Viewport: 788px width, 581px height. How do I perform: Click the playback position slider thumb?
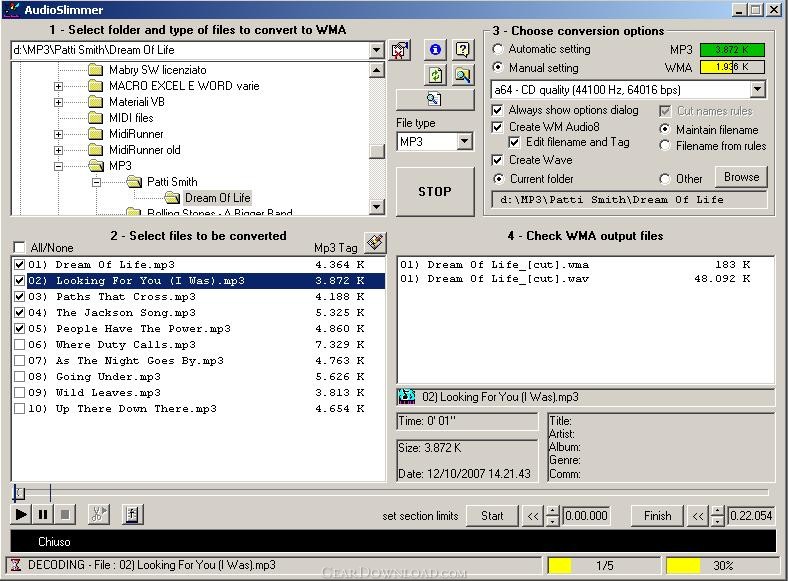(18, 493)
